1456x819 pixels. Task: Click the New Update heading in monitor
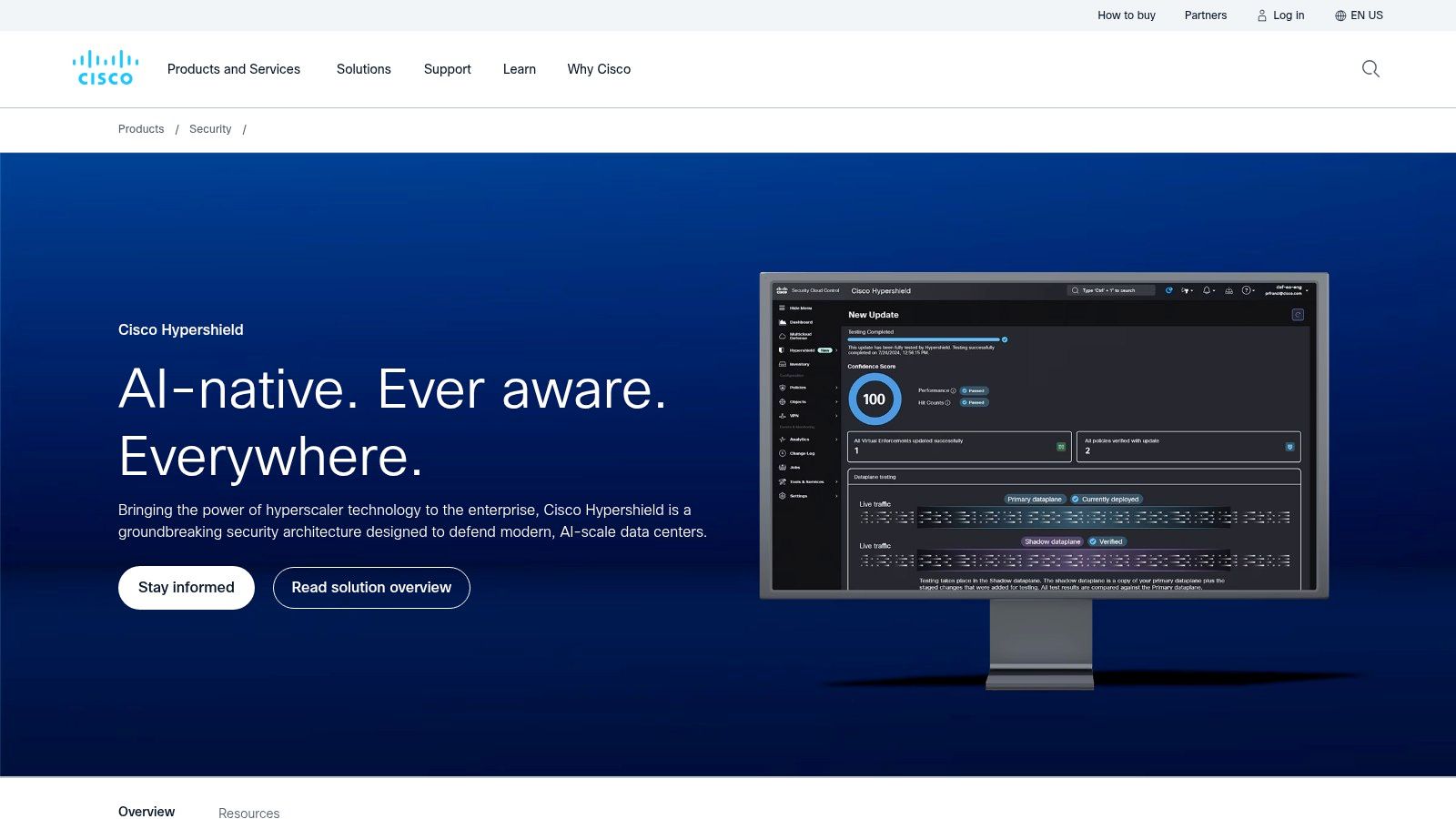[874, 315]
